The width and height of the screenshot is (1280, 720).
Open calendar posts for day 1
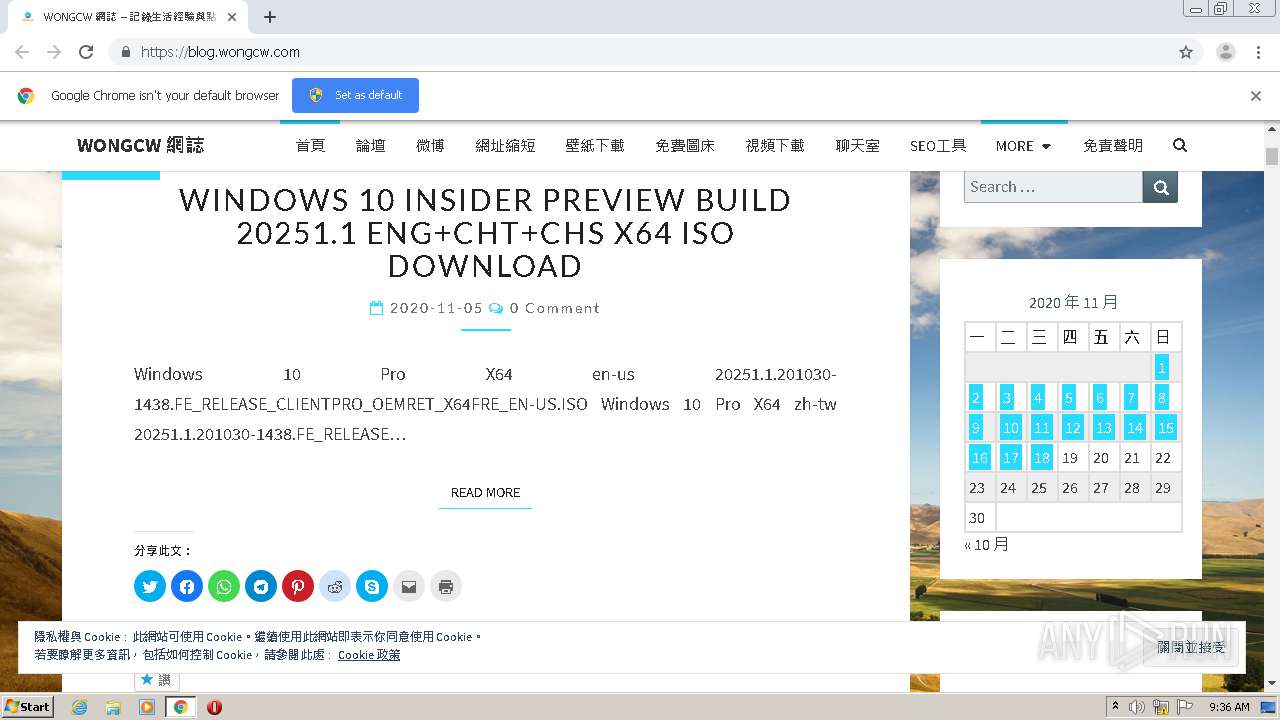point(1162,368)
